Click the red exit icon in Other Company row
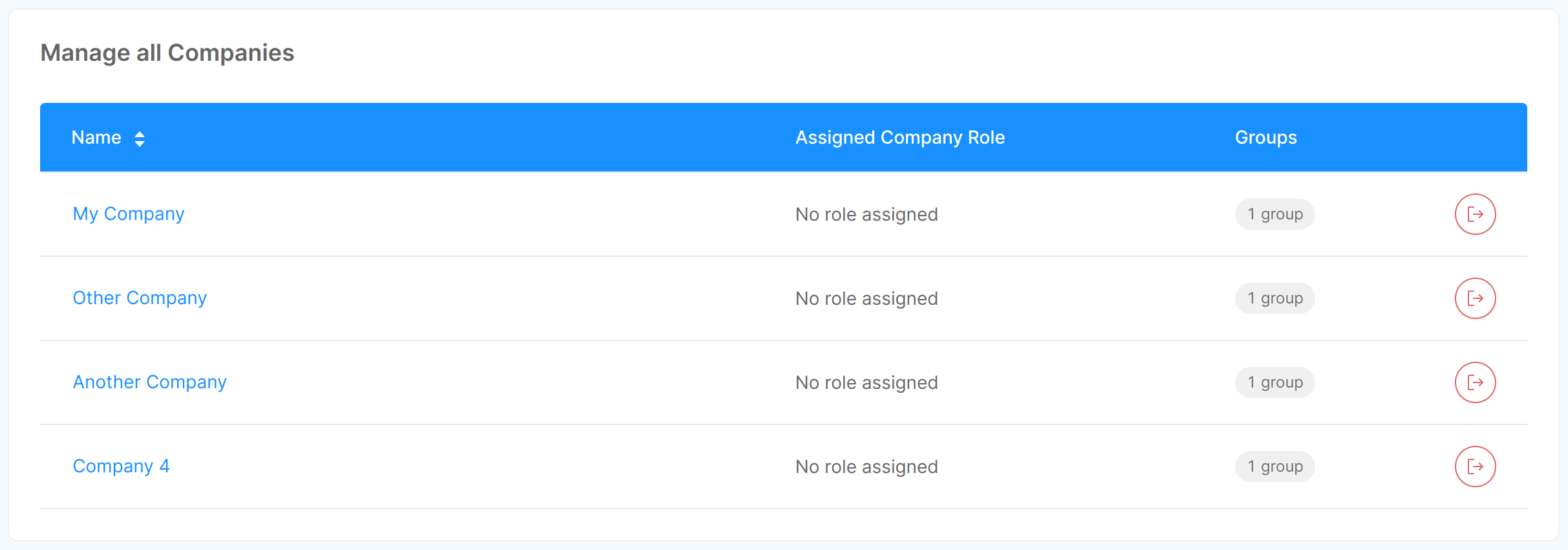1568x550 pixels. pos(1475,298)
